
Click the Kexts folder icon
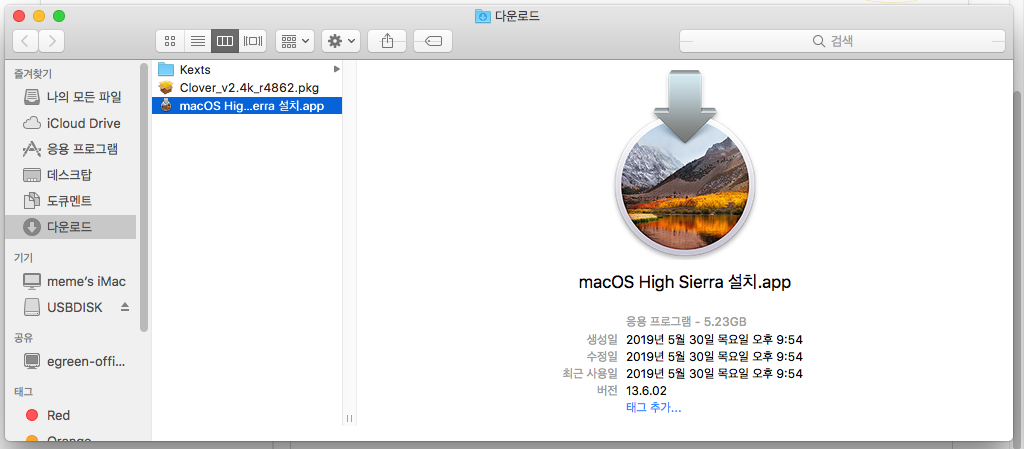[x=167, y=69]
